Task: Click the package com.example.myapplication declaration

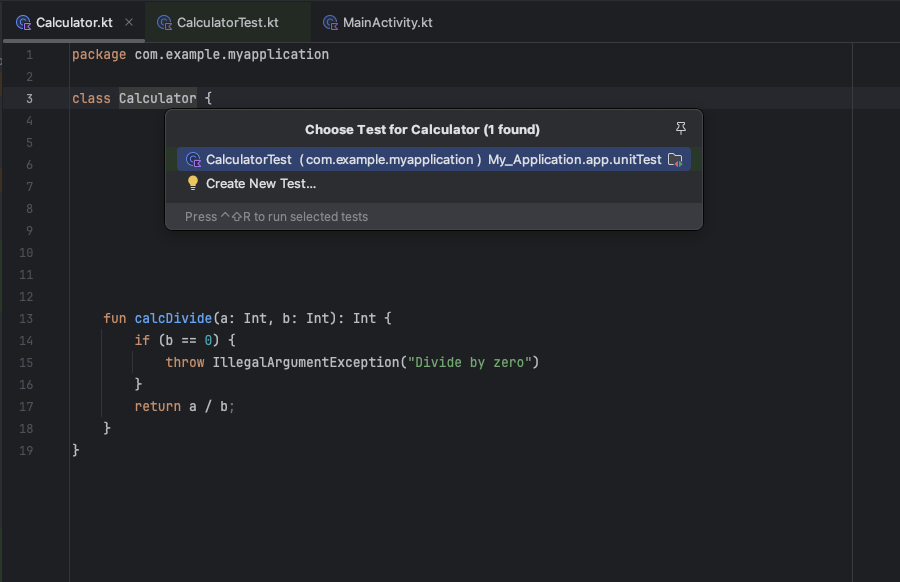Action: (200, 55)
